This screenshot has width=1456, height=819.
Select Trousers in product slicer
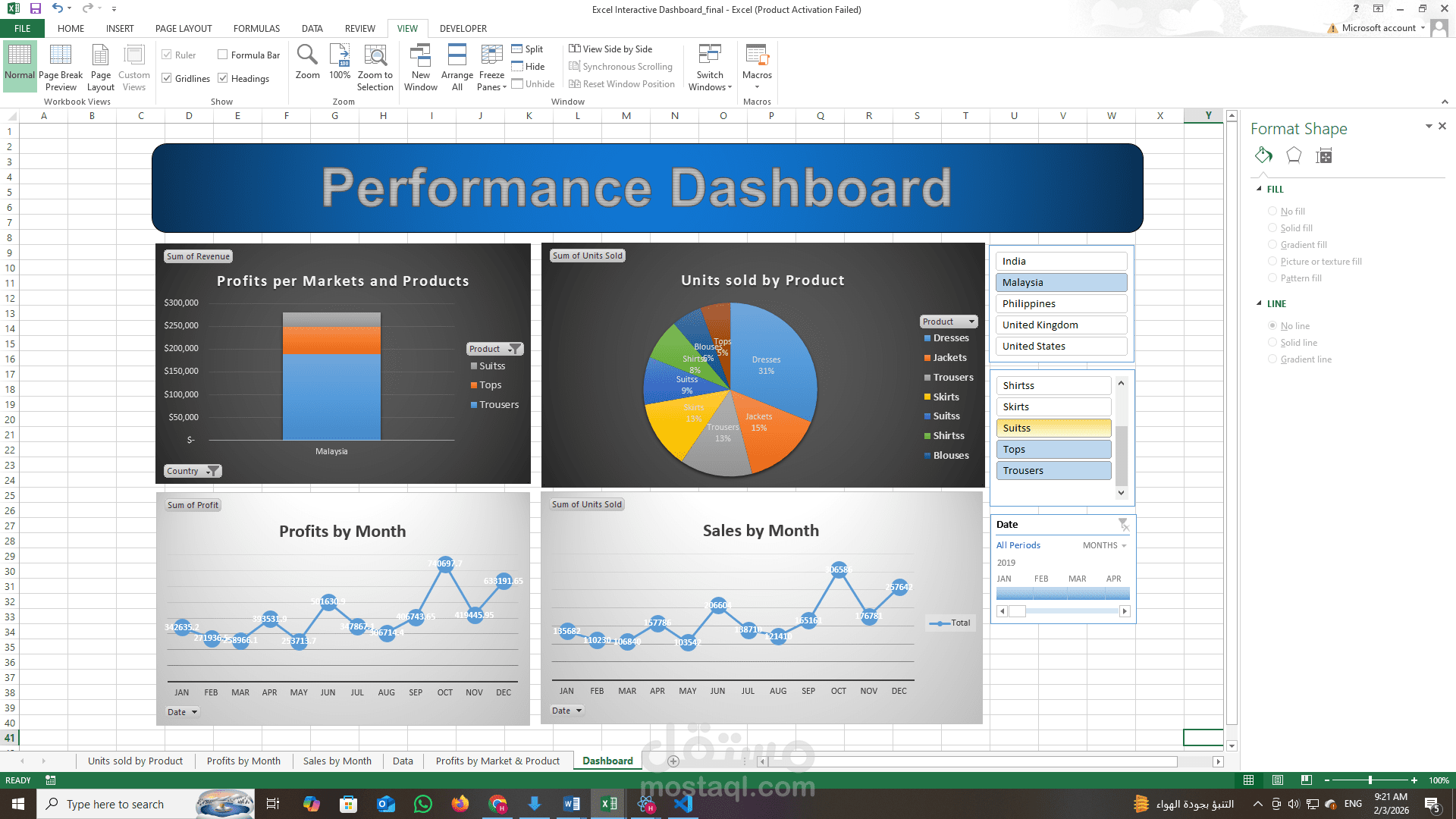[1053, 470]
